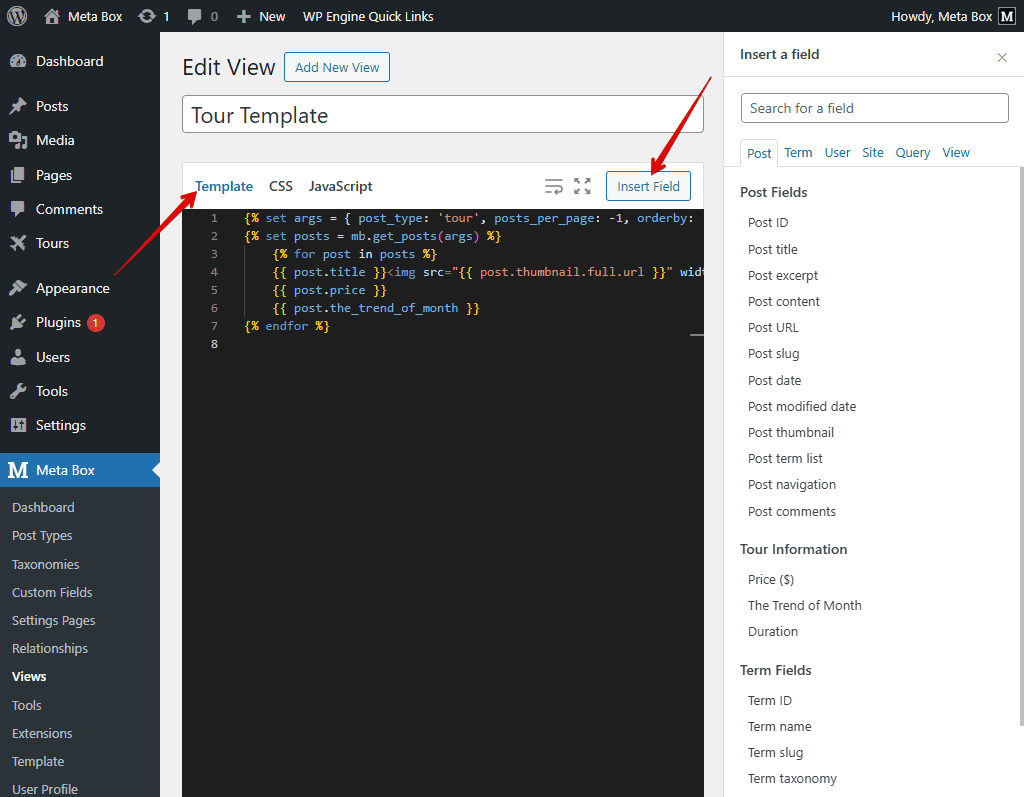Go to Tours in the sidebar
This screenshot has height=797, width=1024.
(52, 243)
